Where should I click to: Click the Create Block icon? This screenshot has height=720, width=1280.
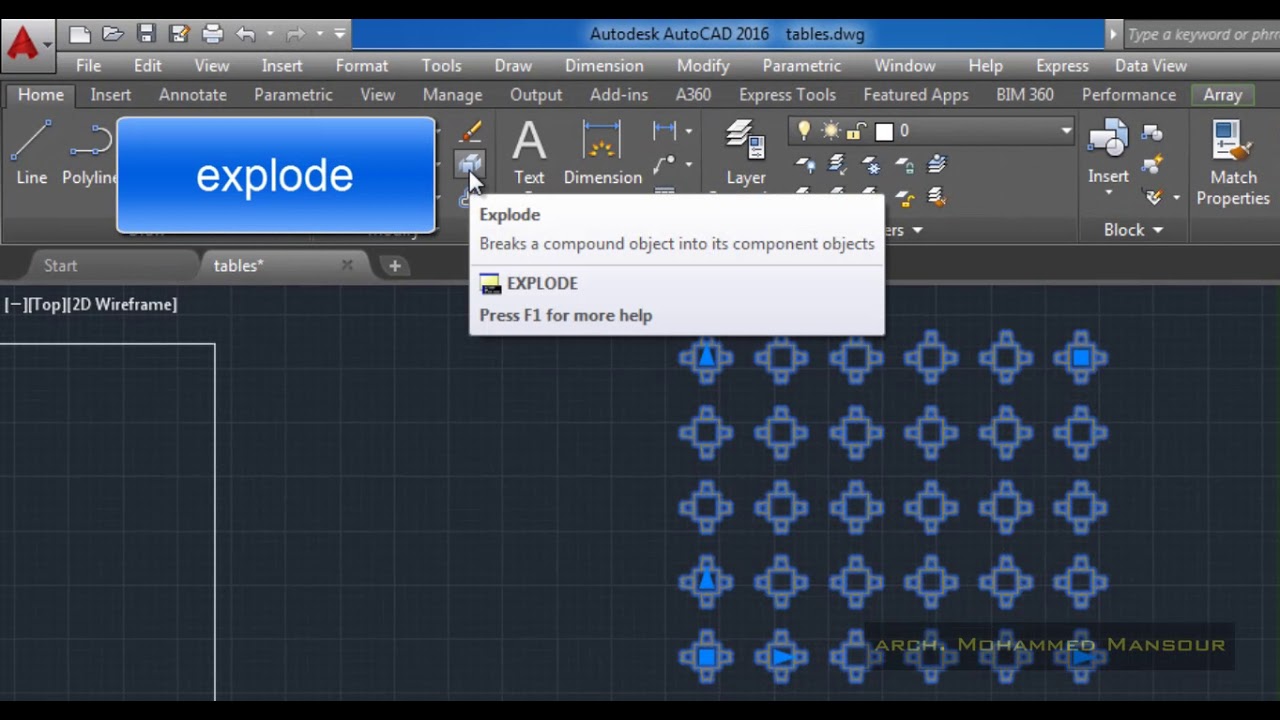[x=1152, y=132]
